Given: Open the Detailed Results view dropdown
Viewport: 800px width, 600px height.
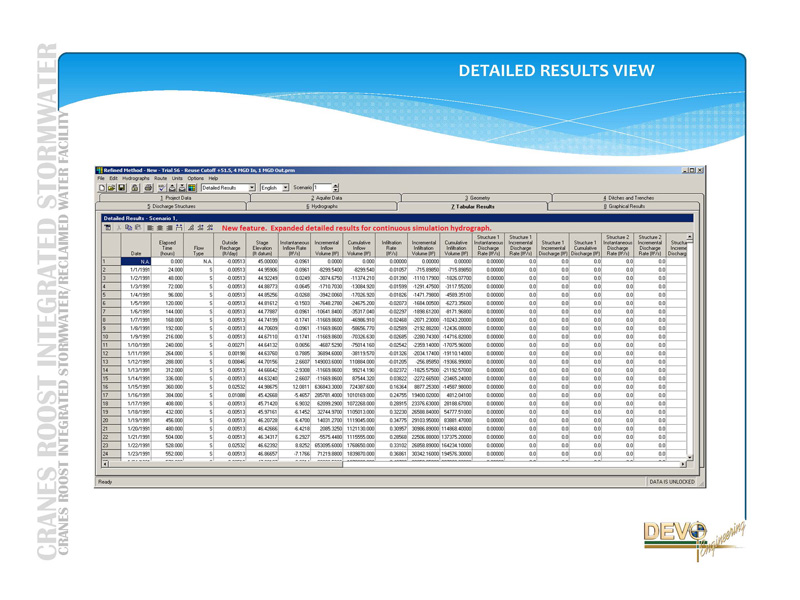Looking at the screenshot, I should pyautogui.click(x=250, y=187).
